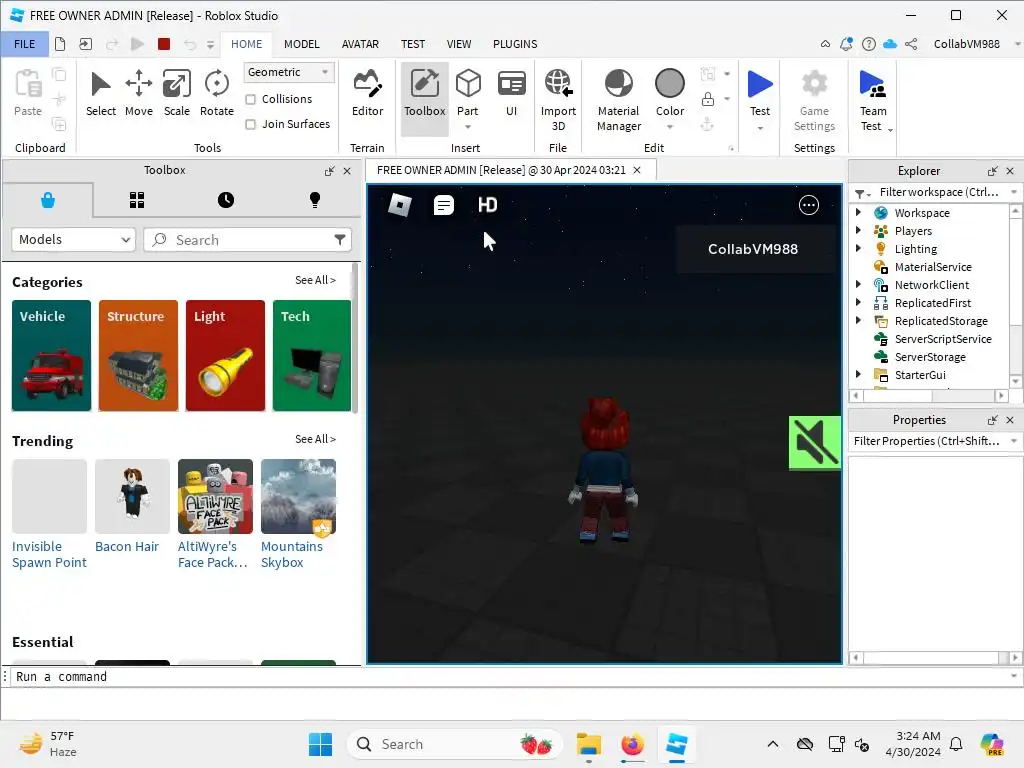This screenshot has height=768, width=1024.
Task: Open Firefox from the taskbar
Action: tap(632, 744)
